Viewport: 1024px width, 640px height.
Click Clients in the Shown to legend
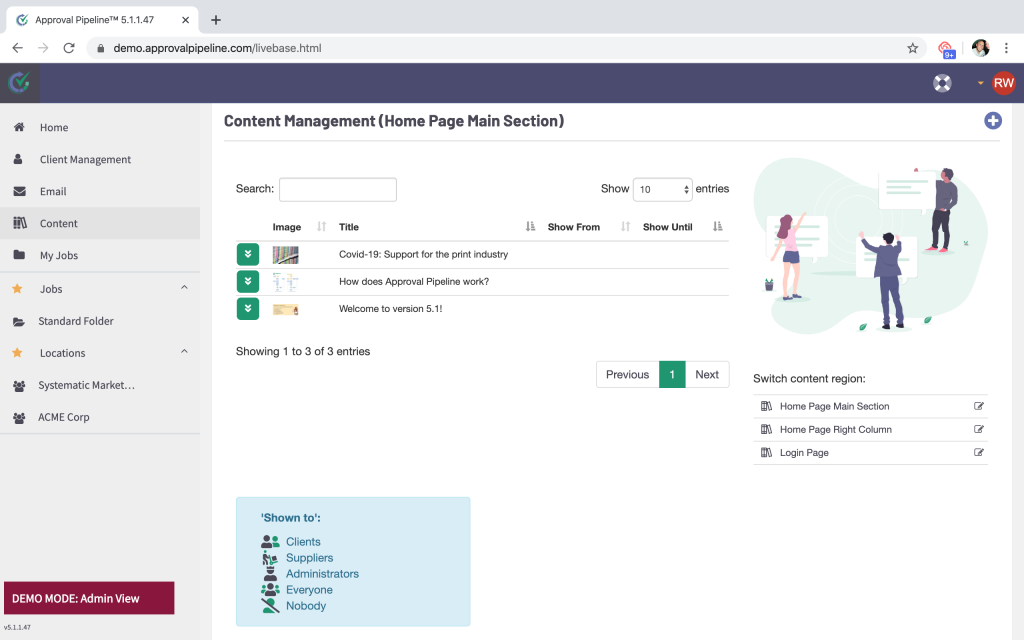point(303,542)
